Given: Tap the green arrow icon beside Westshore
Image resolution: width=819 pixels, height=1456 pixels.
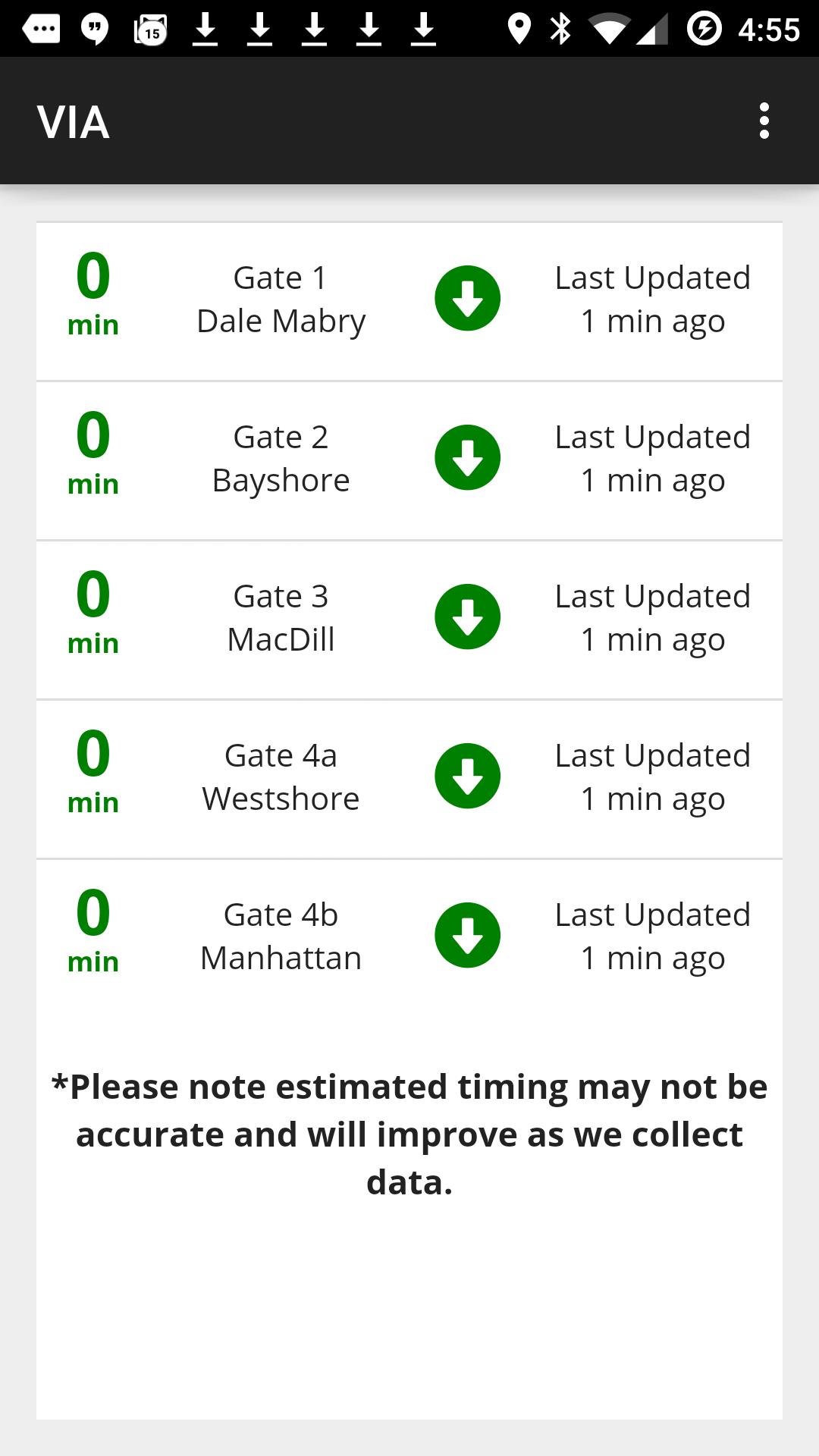Looking at the screenshot, I should 467,777.
